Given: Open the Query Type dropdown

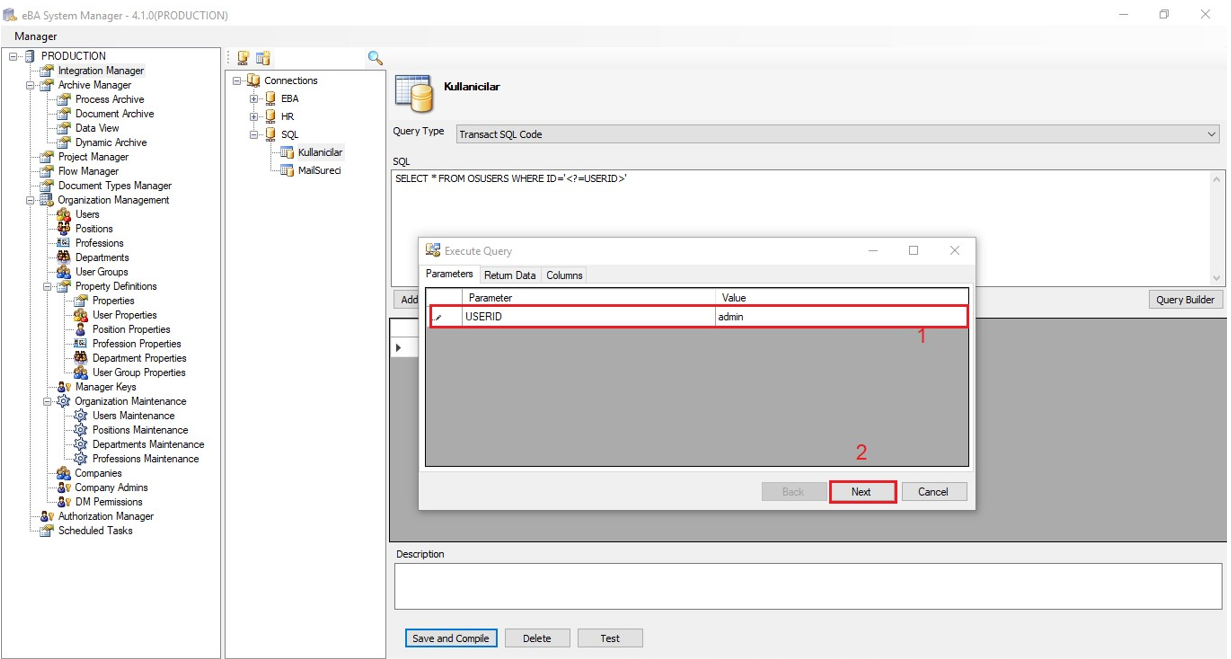Looking at the screenshot, I should pyautogui.click(x=1211, y=134).
